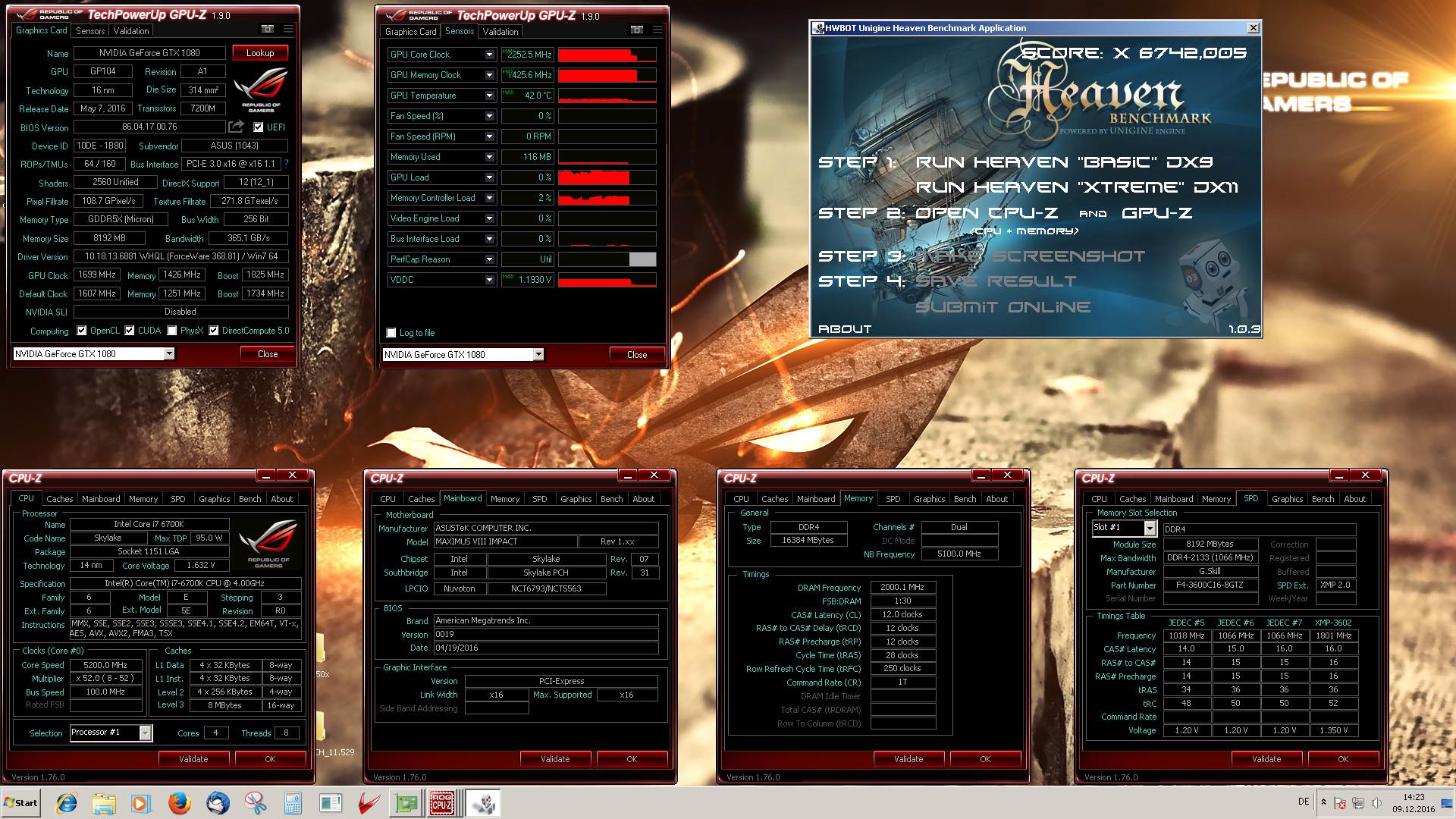Click the network tray icon

[1358, 803]
